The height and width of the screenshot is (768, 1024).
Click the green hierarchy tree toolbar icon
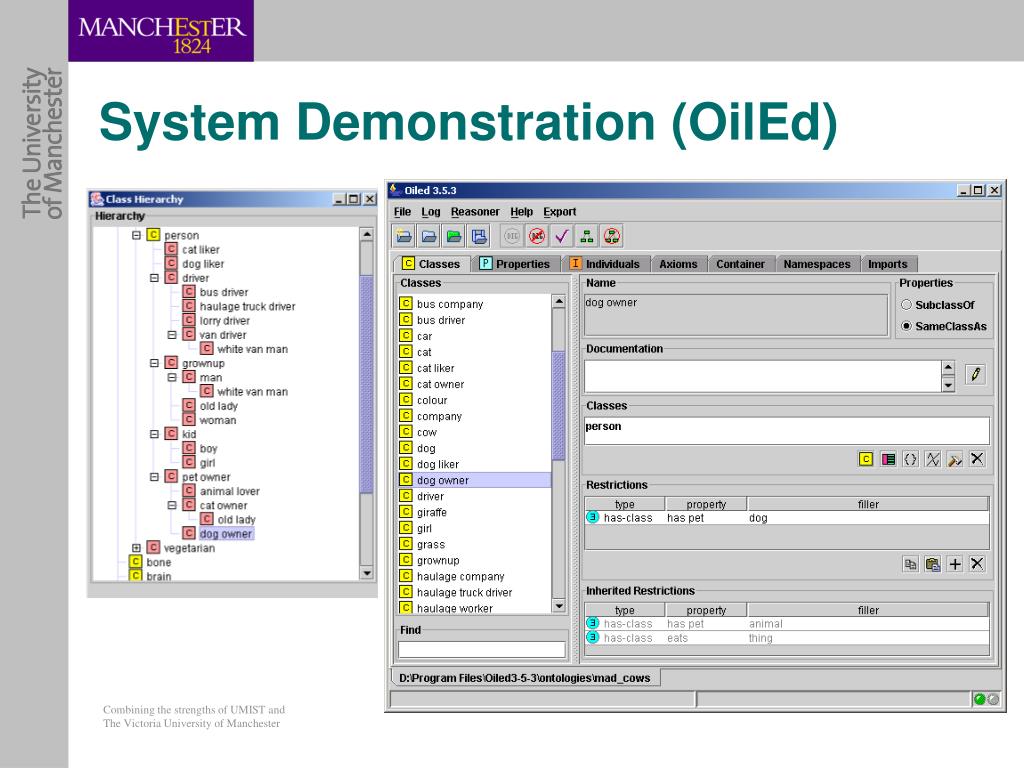[587, 236]
